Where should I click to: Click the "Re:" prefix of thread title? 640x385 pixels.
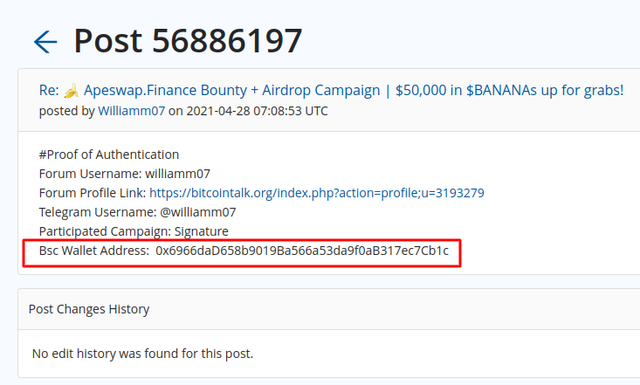point(49,90)
